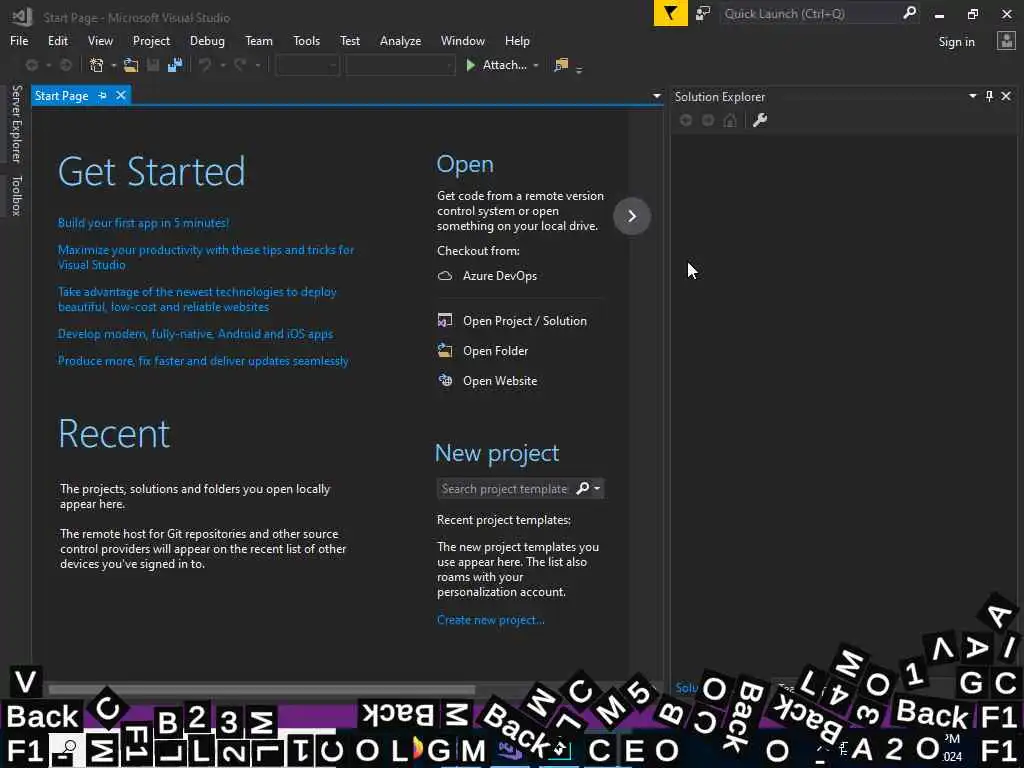Open the document tab list dropdown arrow
Image resolution: width=1024 pixels, height=768 pixels.
(656, 96)
